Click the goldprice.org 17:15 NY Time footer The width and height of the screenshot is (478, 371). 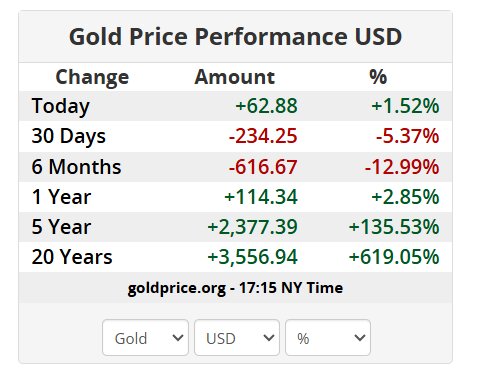point(235,288)
